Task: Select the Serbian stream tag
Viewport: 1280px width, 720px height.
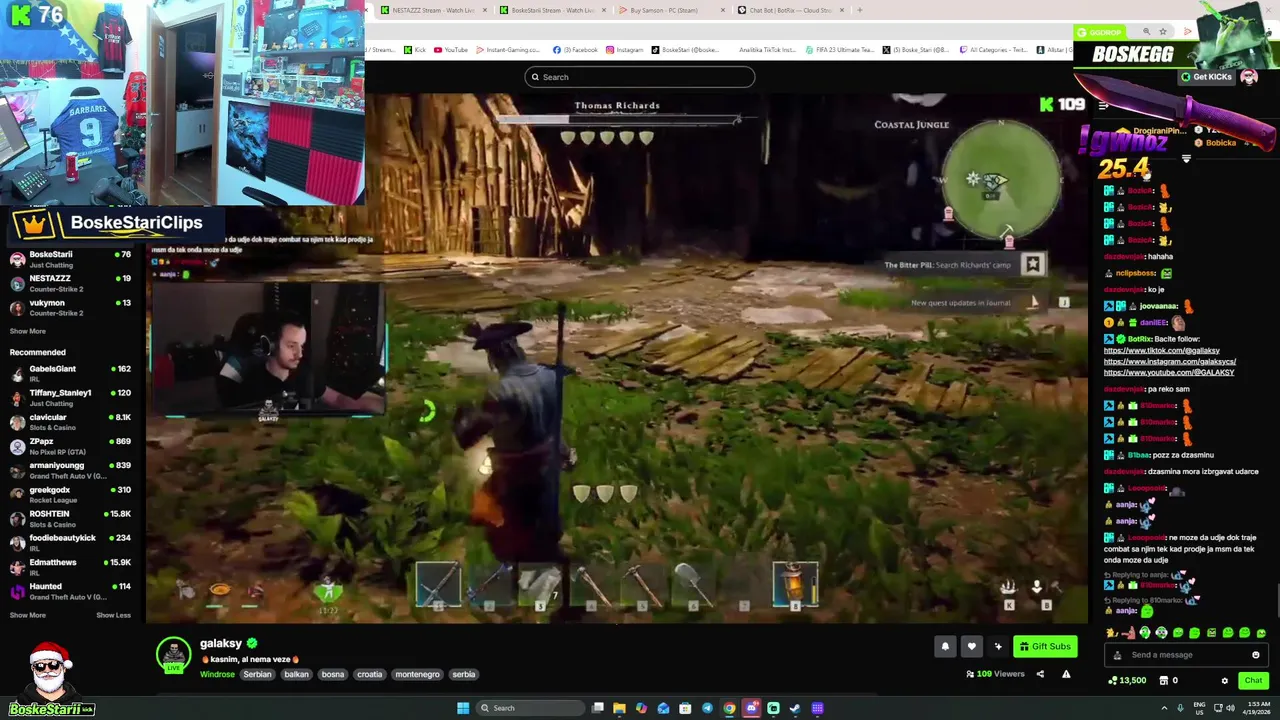Action: point(257,674)
